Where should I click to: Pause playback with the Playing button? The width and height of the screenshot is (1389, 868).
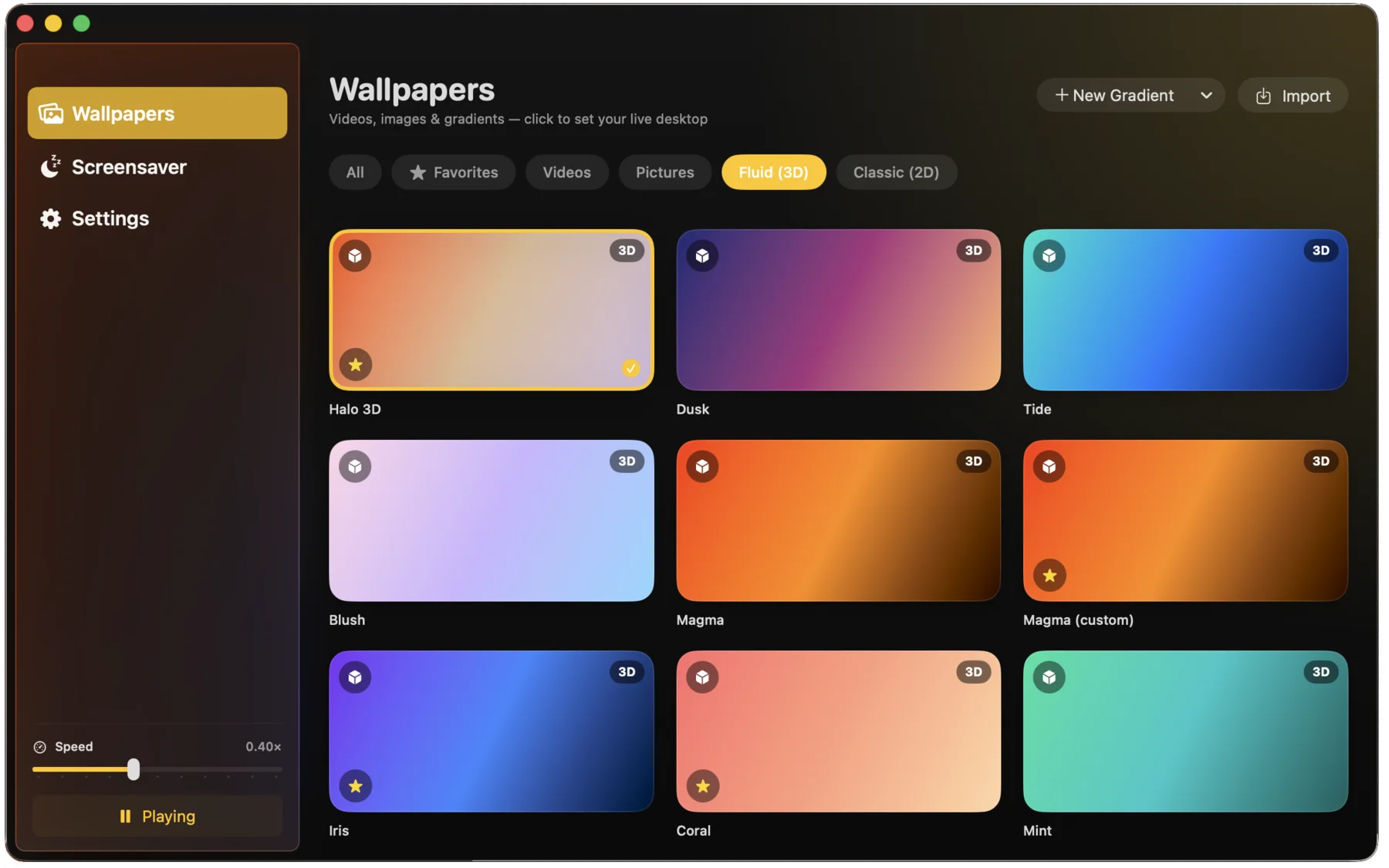tap(157, 816)
